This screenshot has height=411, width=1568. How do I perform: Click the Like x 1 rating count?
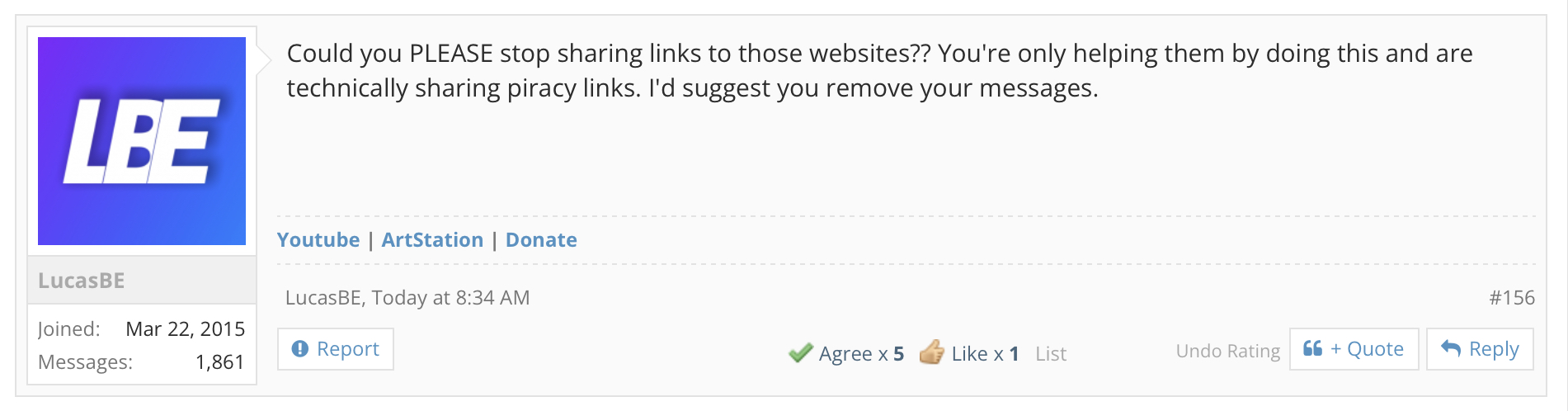coord(985,354)
